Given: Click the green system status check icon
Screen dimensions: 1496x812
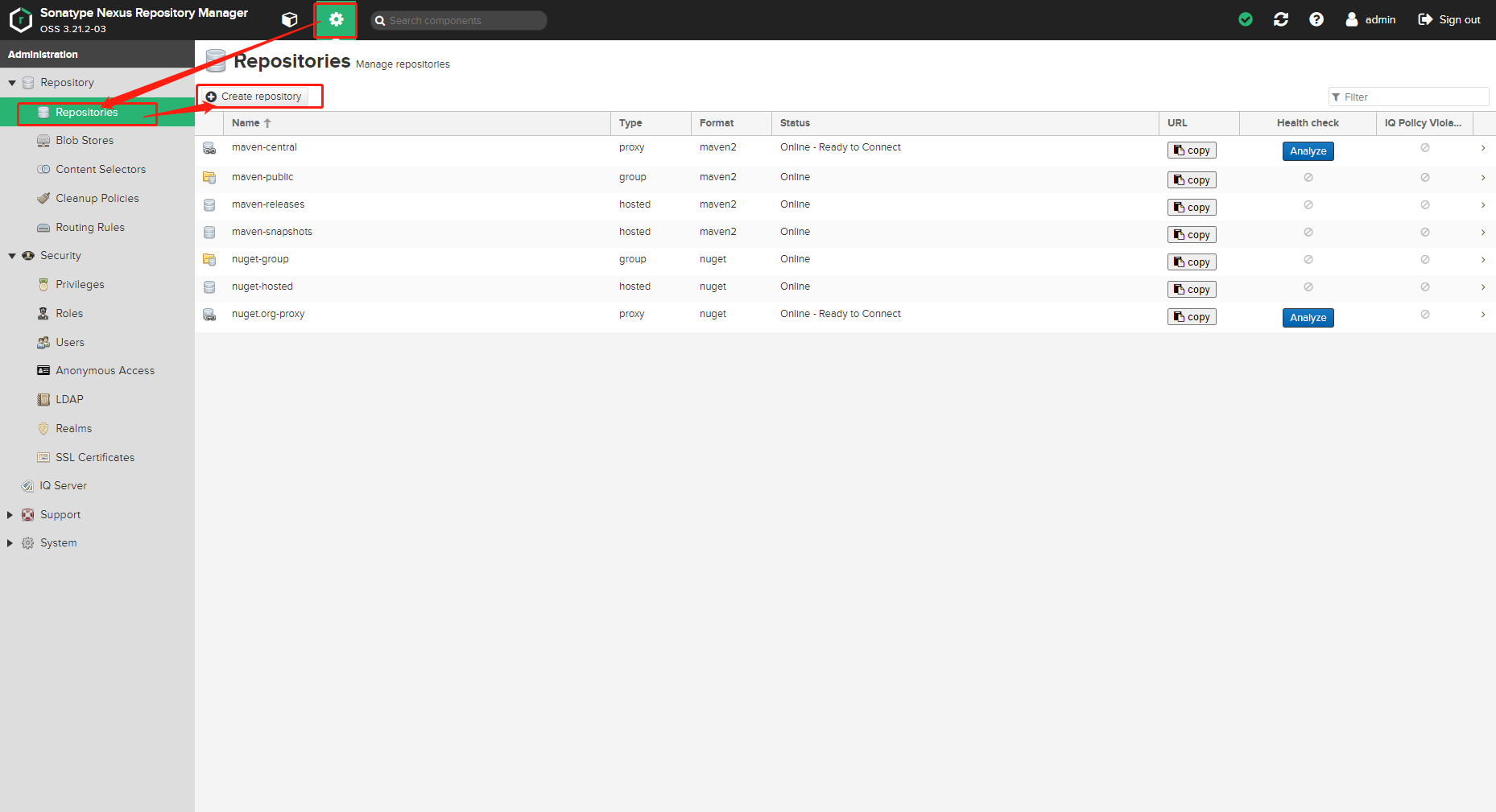Looking at the screenshot, I should 1246,19.
